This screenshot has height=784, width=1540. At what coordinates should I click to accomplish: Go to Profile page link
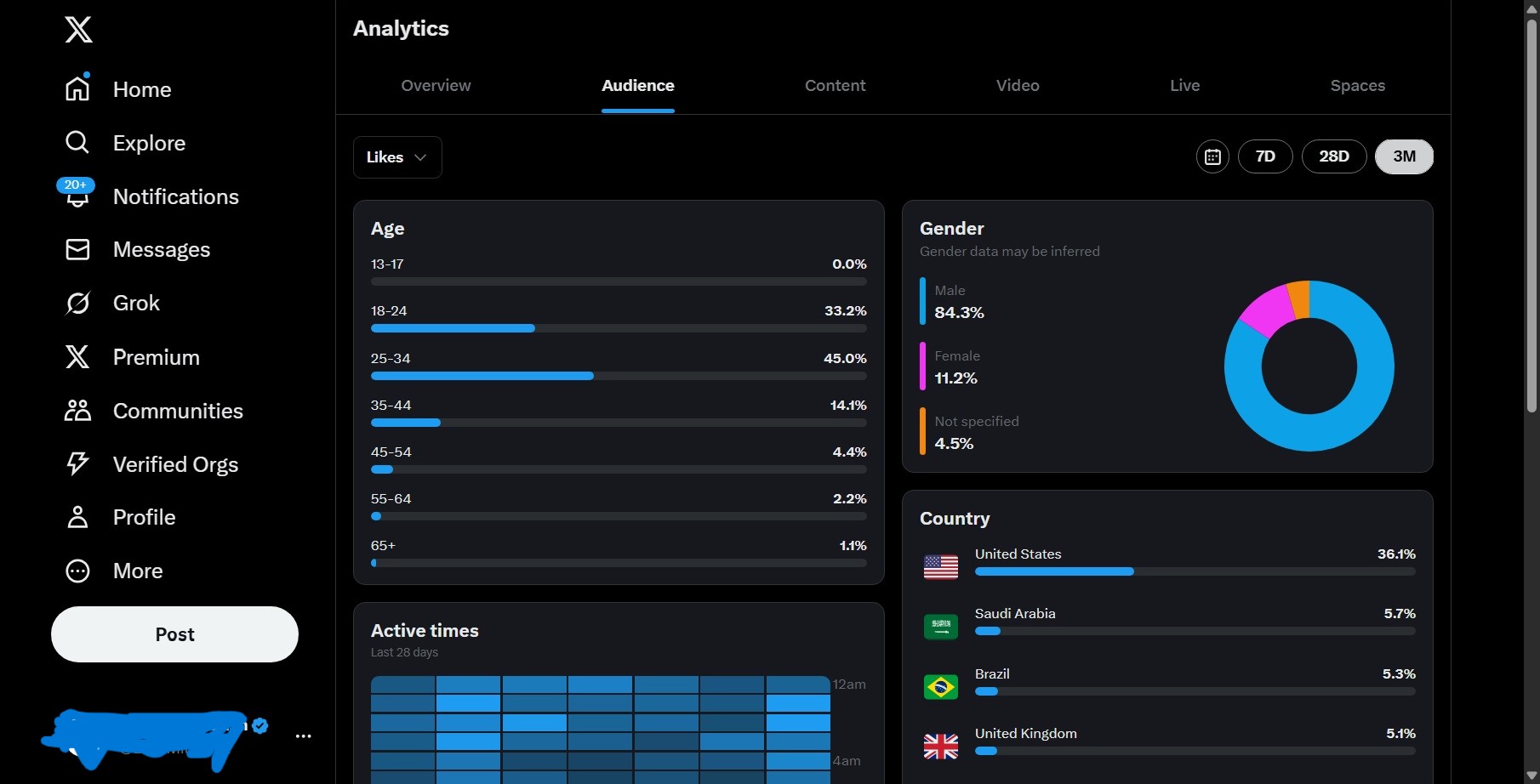pos(144,517)
